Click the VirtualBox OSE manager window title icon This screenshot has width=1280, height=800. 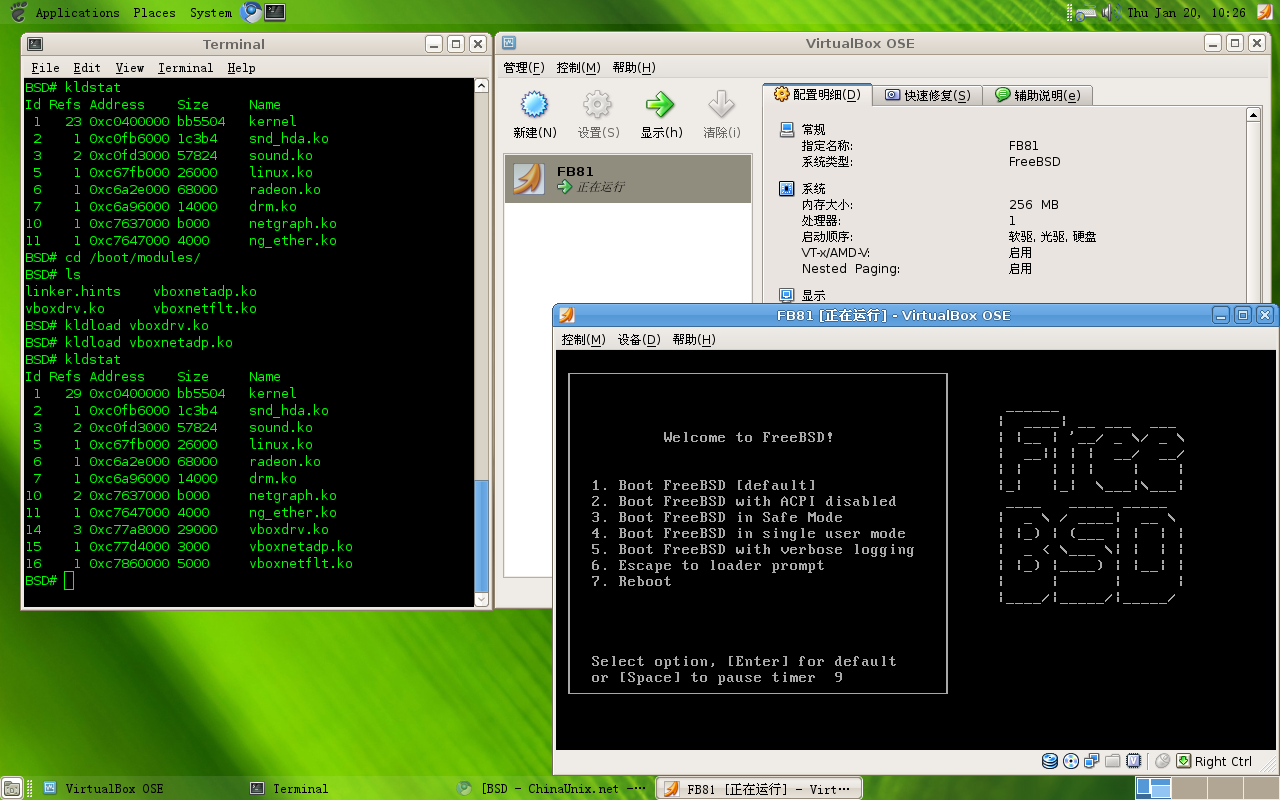(x=509, y=43)
